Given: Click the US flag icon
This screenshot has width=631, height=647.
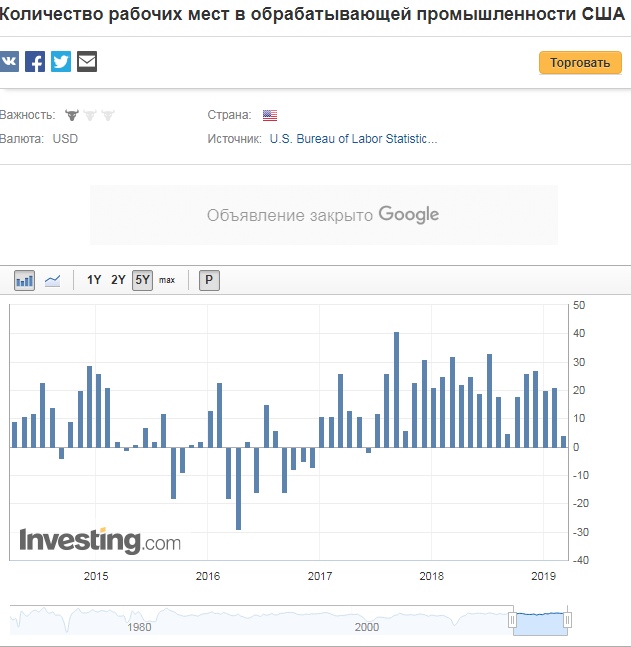Looking at the screenshot, I should coord(270,115).
